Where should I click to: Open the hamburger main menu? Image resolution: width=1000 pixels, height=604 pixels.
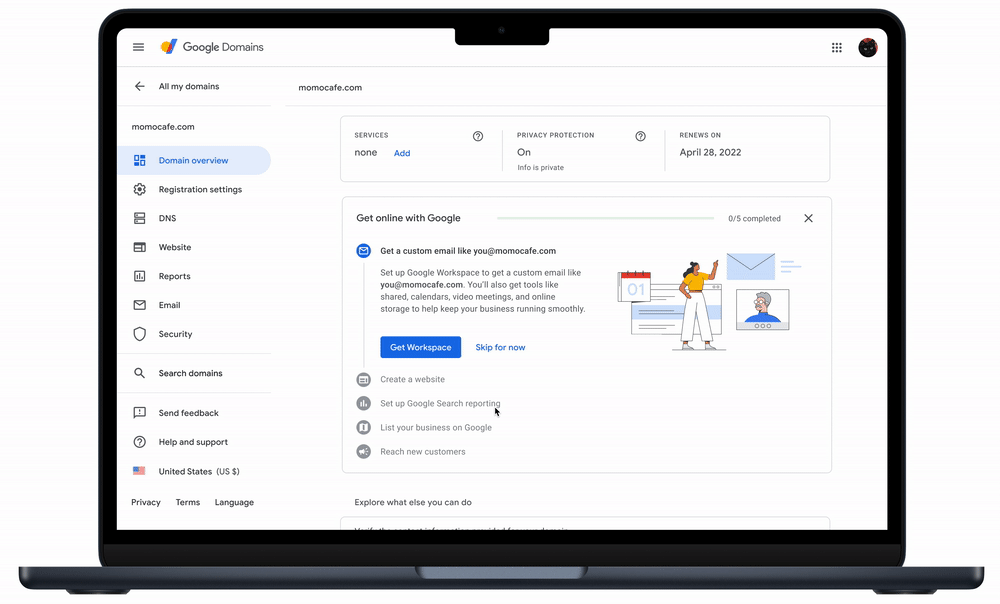coord(138,47)
